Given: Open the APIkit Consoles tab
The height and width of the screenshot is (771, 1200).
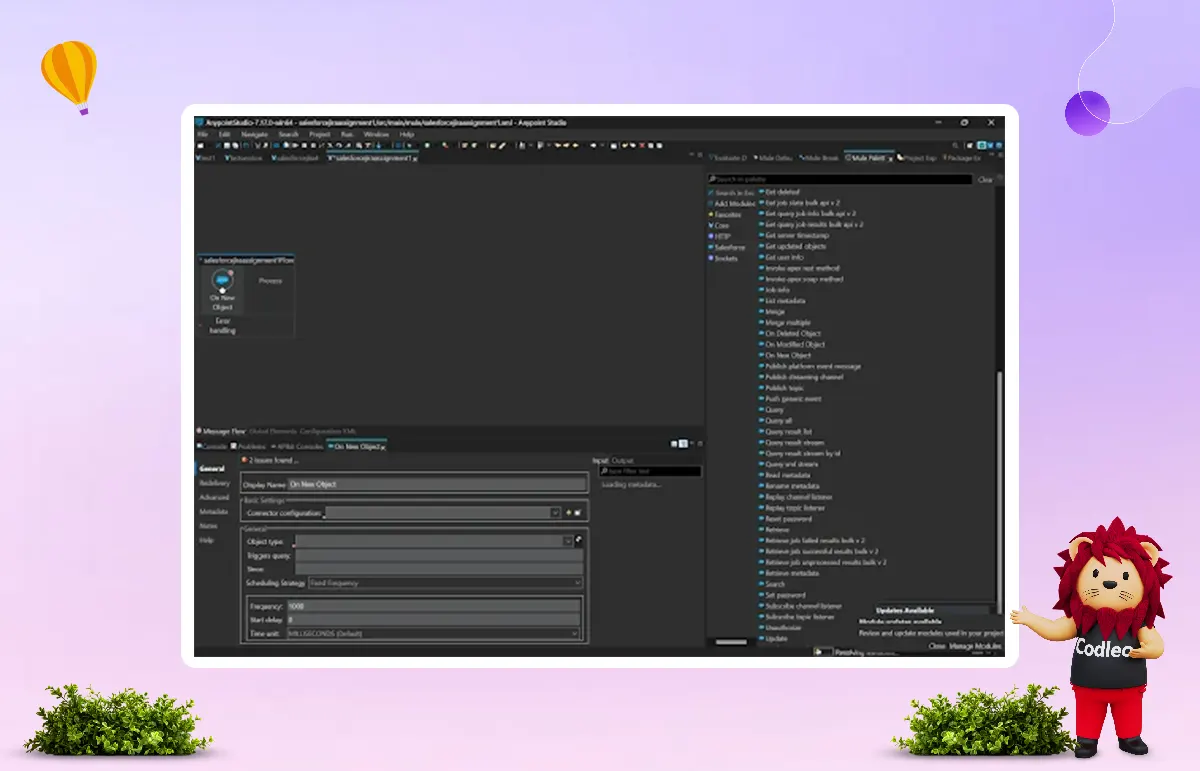Looking at the screenshot, I should [295, 446].
